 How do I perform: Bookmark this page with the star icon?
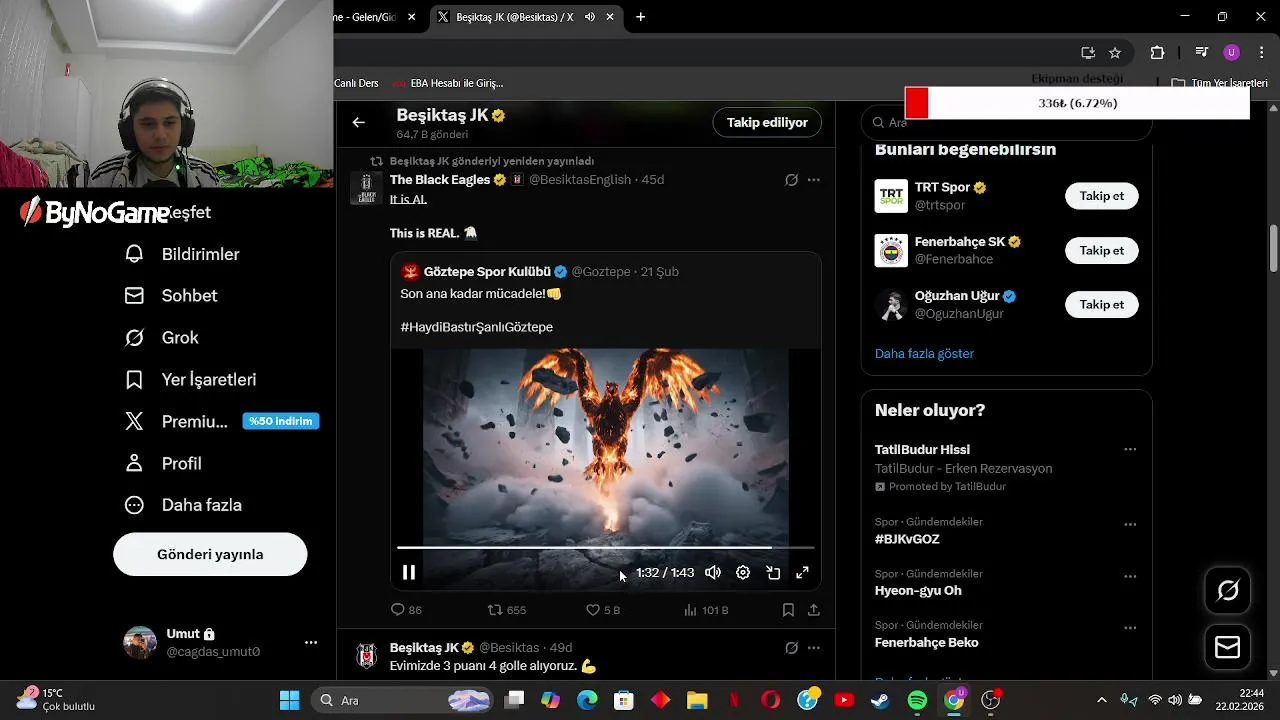(x=1115, y=52)
